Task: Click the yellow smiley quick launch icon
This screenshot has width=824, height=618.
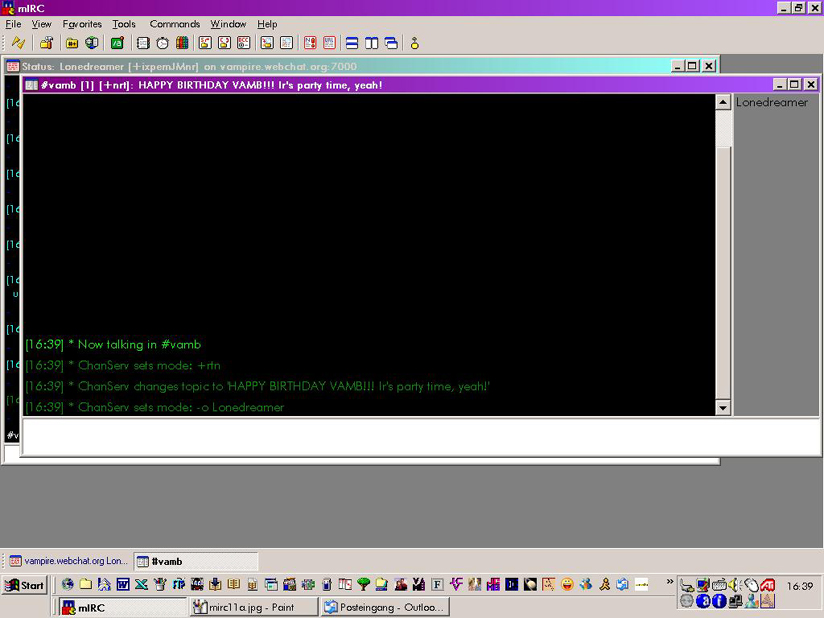Action: click(567, 584)
